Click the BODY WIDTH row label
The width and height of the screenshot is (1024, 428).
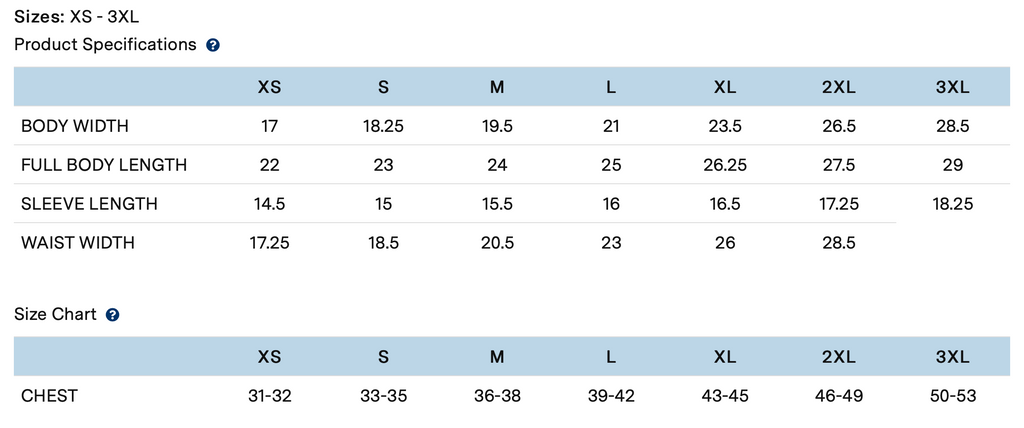[75, 126]
